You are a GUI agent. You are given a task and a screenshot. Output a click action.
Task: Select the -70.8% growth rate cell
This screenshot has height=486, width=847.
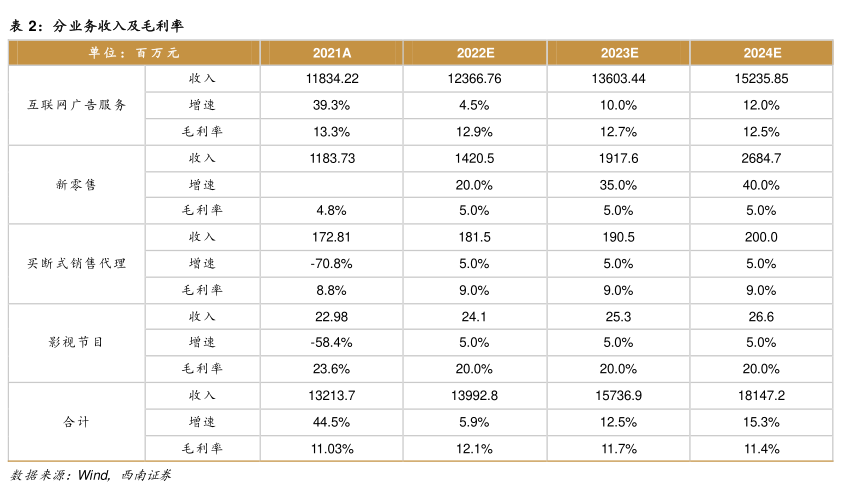(331, 264)
